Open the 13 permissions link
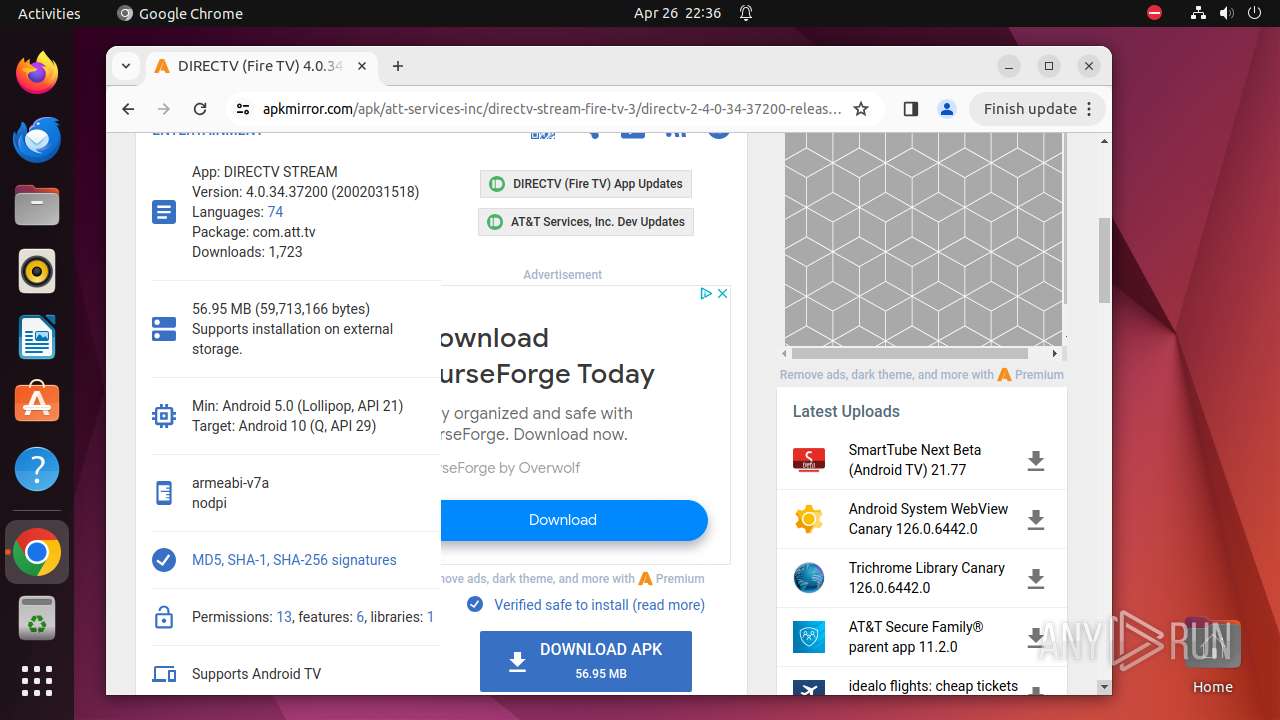Viewport: 1280px width, 720px height. (284, 617)
